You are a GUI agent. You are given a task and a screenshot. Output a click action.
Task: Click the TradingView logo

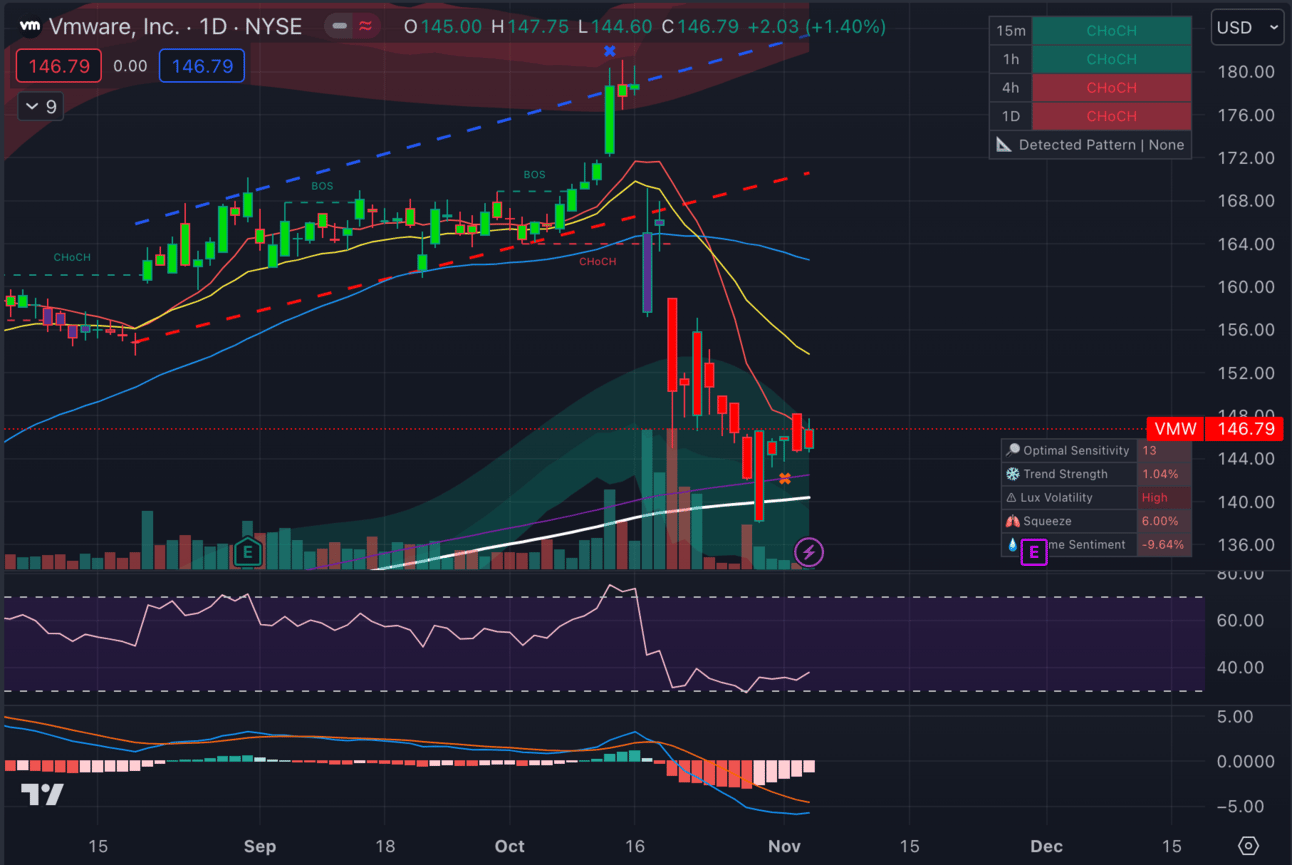point(42,795)
